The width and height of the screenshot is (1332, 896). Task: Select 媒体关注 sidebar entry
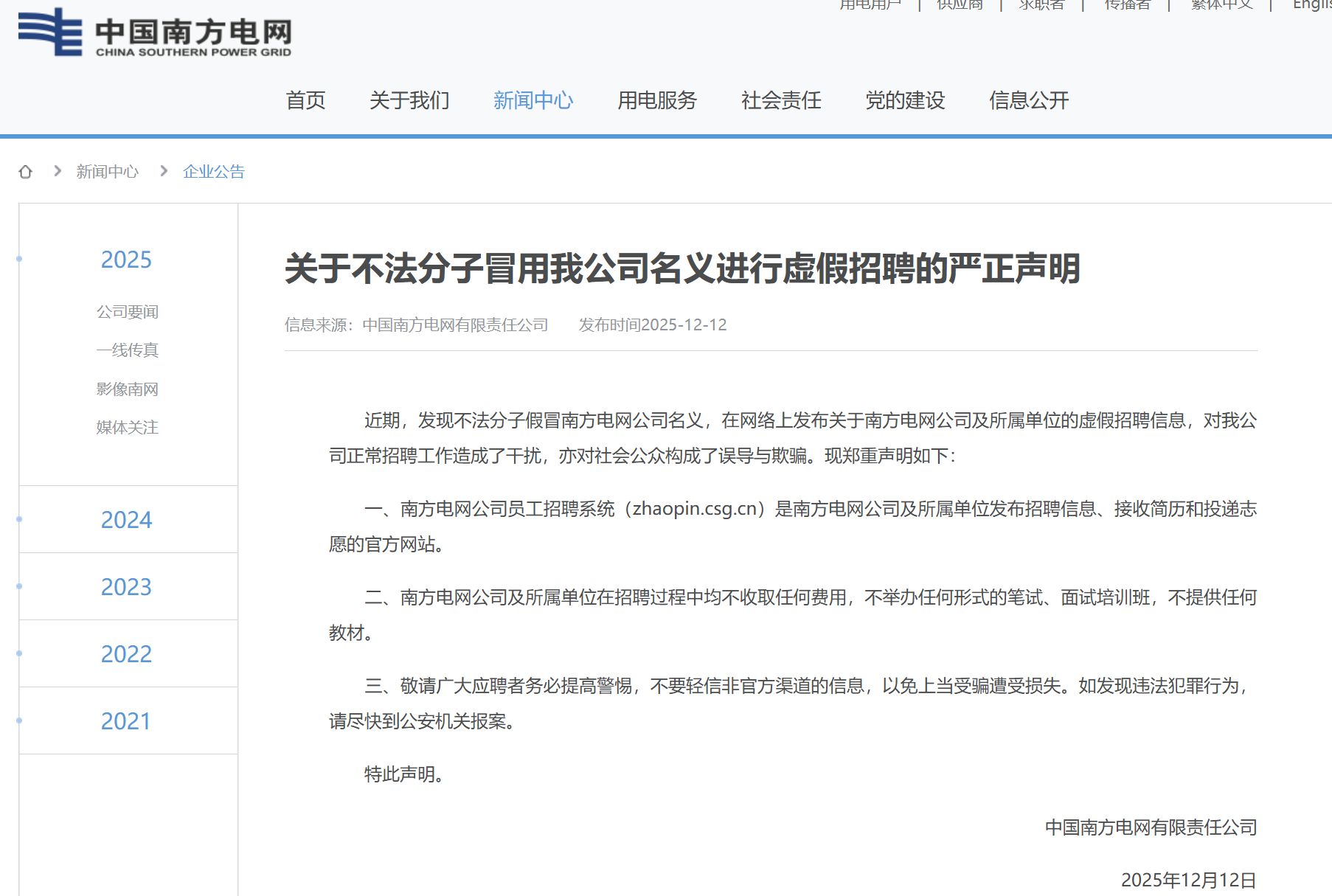pyautogui.click(x=127, y=428)
